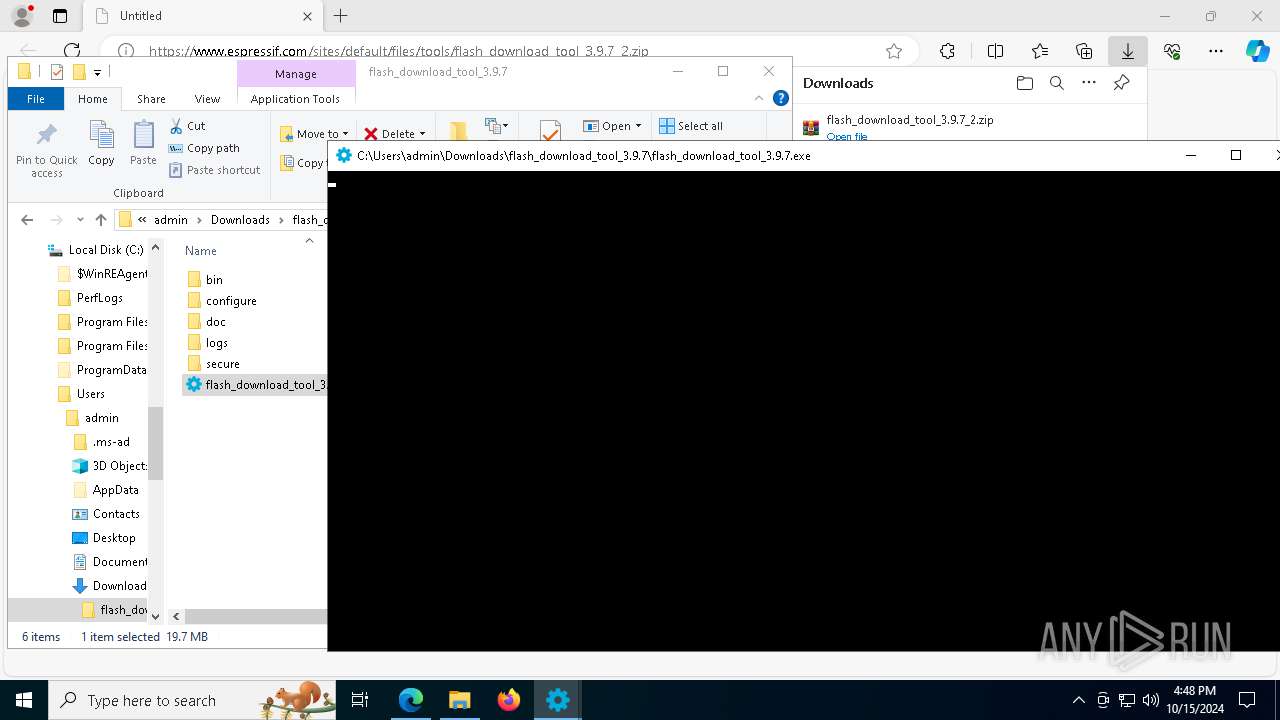
Task: Open new tab in Edge
Action: (x=340, y=16)
